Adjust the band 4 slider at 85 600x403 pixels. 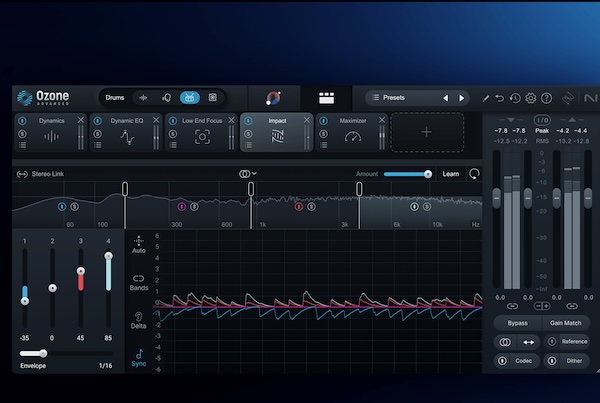[109, 256]
